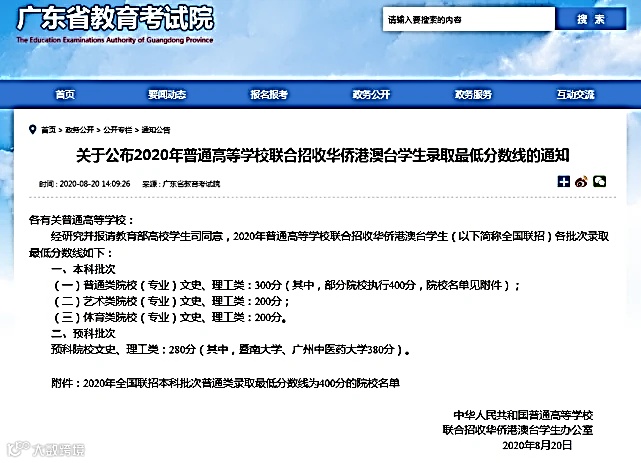
Task: Click the line （二）艺术类院校 200分
Action: click(170, 302)
